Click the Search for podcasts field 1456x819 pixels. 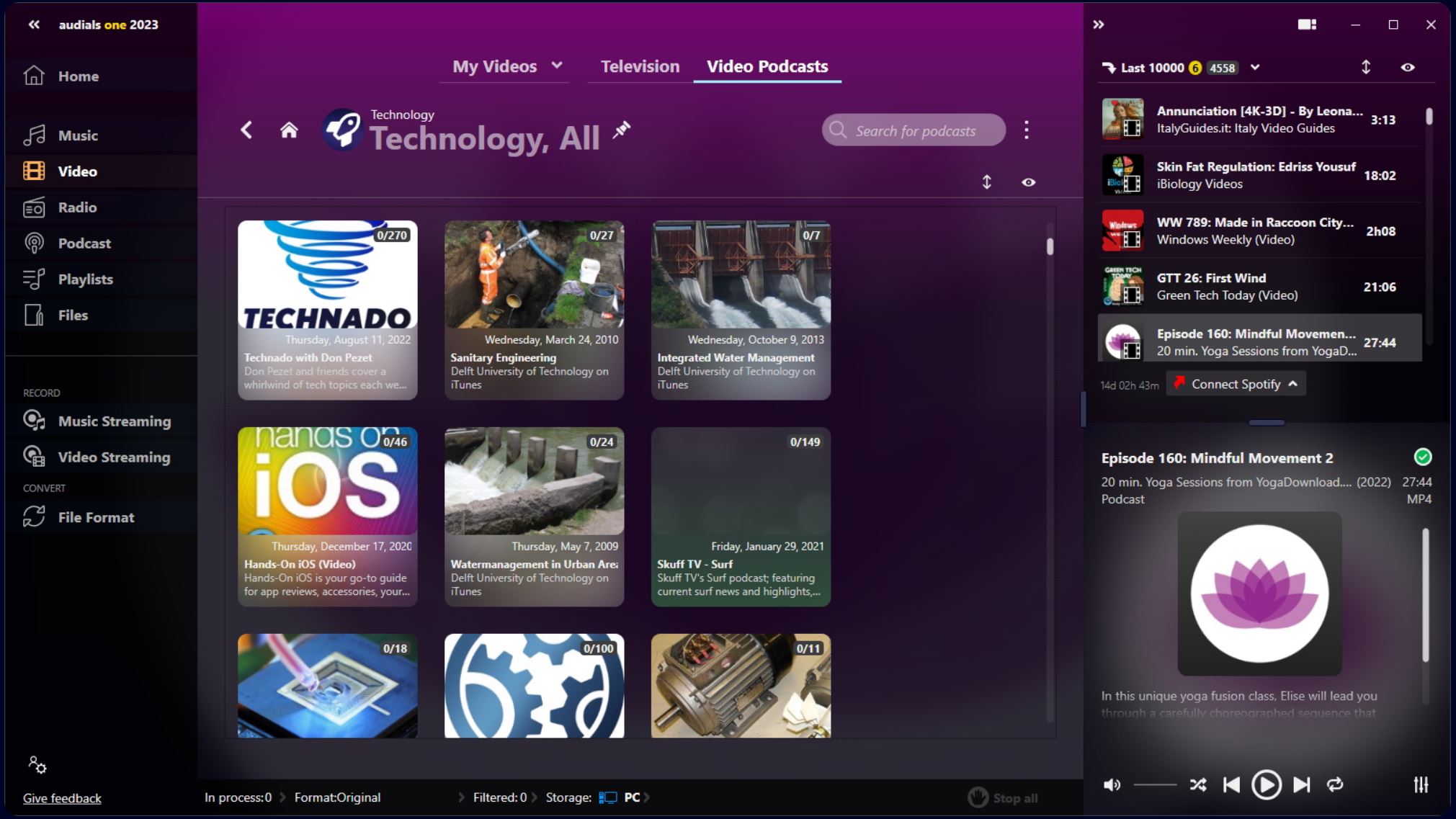[x=914, y=130]
